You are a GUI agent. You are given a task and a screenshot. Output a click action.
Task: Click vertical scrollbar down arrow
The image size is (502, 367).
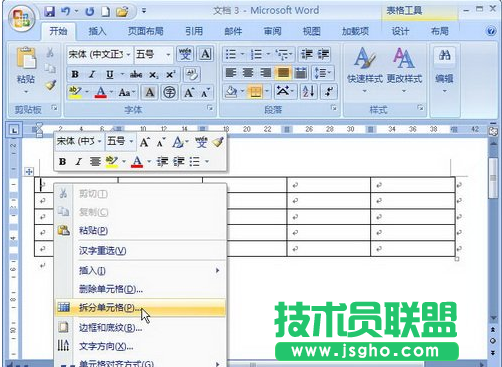point(493,318)
